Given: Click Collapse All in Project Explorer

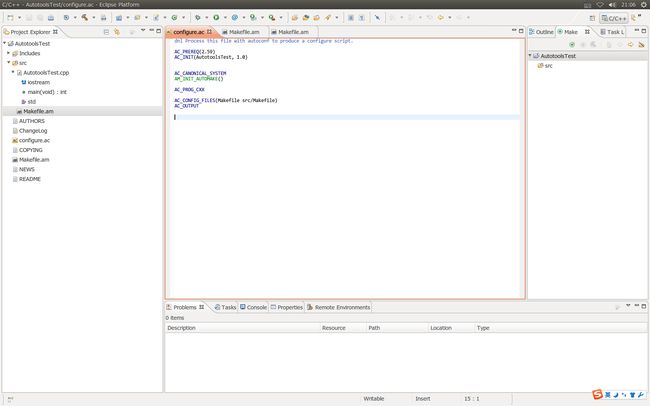Looking at the screenshot, I should 106,32.
